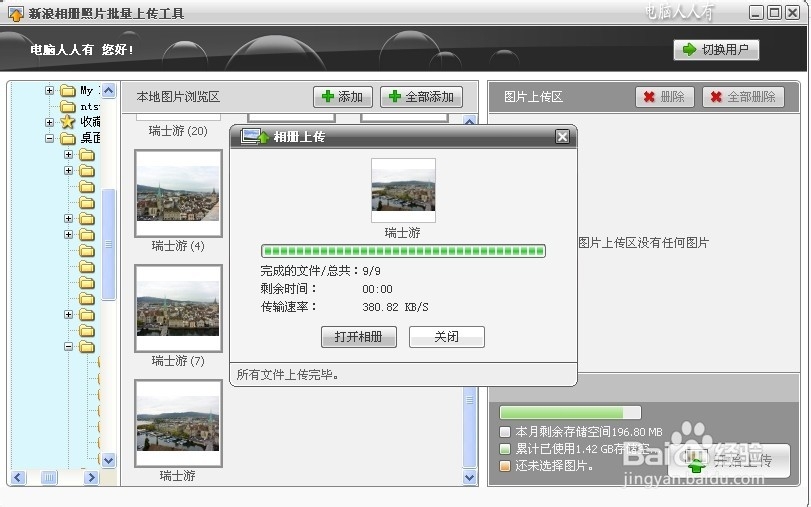Collapse the 桌面 desktop tree node
Image resolution: width=811 pixels, height=507 pixels.
point(49,138)
